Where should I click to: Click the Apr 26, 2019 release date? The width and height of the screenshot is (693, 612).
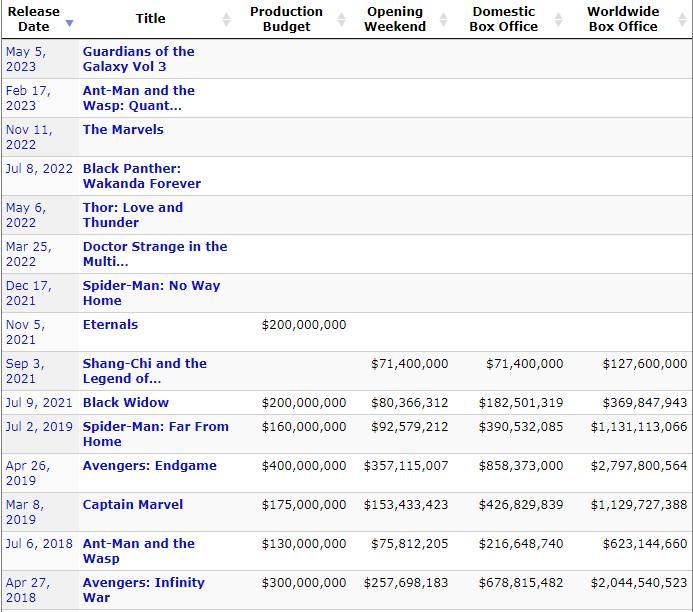28,473
